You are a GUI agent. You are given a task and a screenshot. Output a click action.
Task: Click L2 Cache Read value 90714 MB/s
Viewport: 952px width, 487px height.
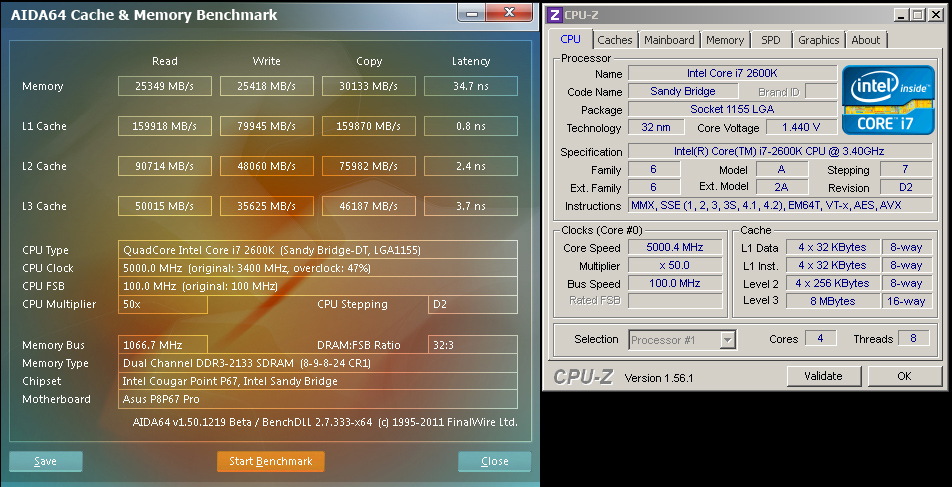tap(165, 166)
